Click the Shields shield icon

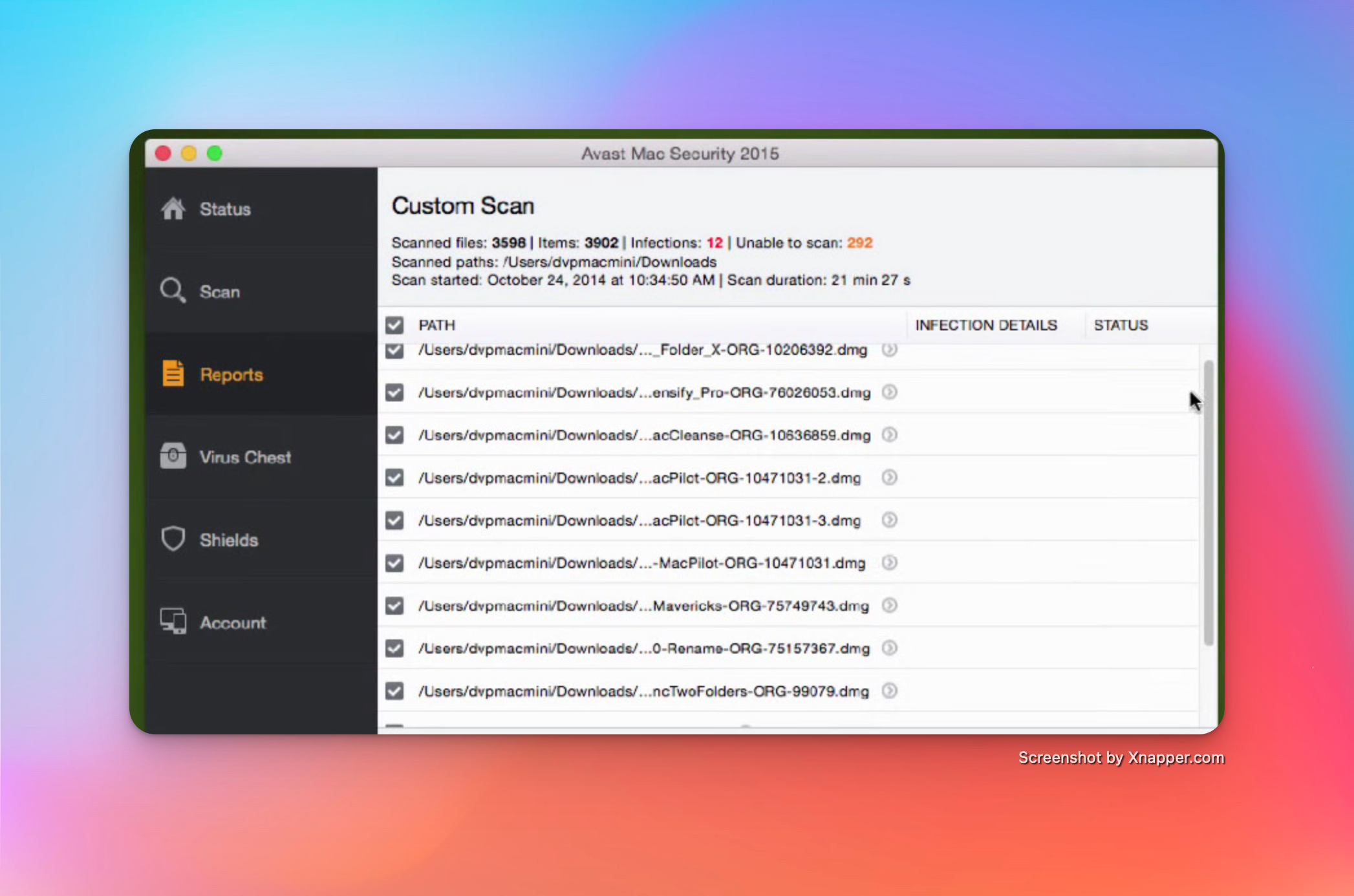click(173, 539)
